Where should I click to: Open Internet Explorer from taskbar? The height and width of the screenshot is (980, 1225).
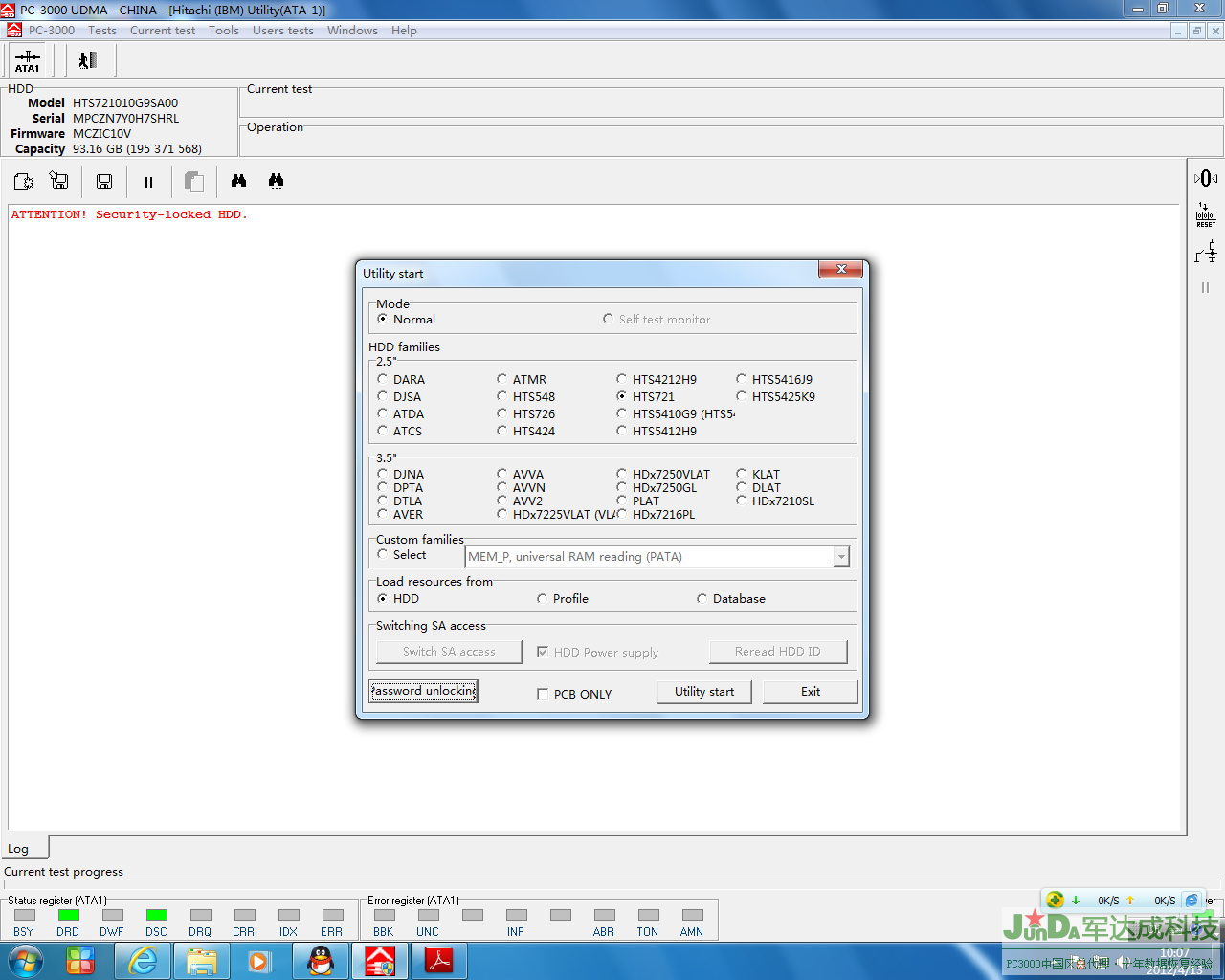click(x=143, y=961)
